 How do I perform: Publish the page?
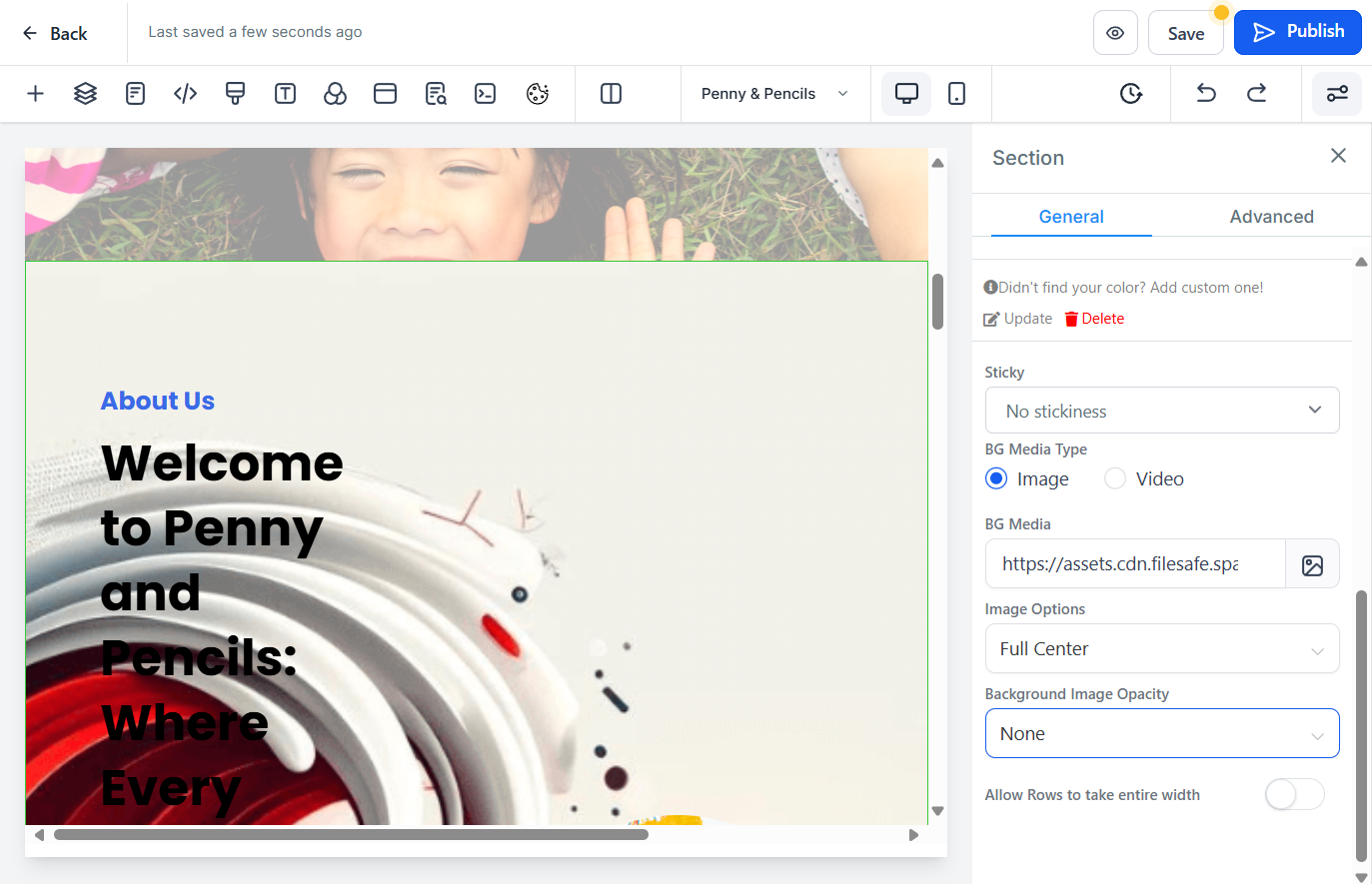click(x=1298, y=32)
